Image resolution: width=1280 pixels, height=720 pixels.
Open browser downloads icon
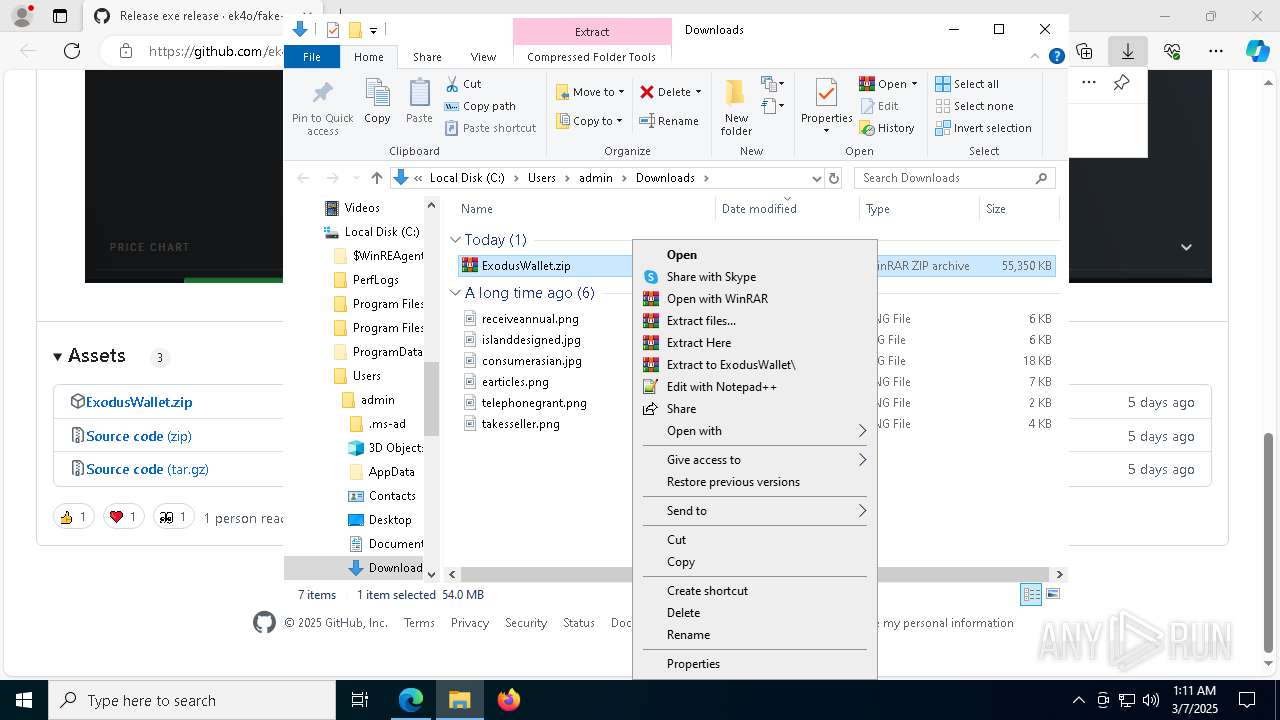point(1128,50)
